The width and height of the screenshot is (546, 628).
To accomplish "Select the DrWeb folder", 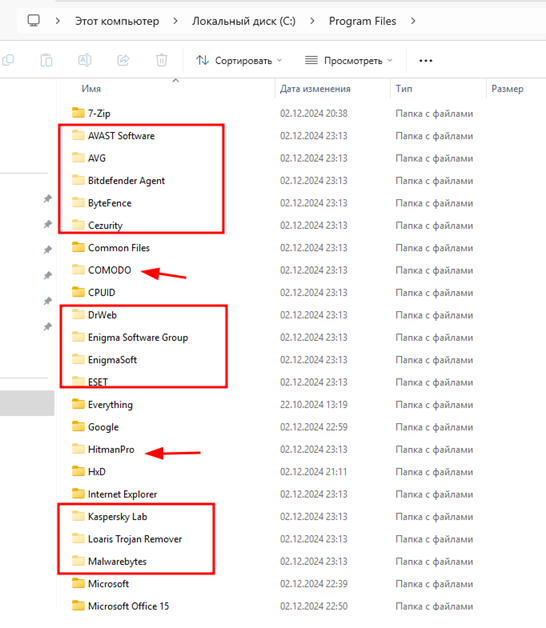I will click(95, 315).
